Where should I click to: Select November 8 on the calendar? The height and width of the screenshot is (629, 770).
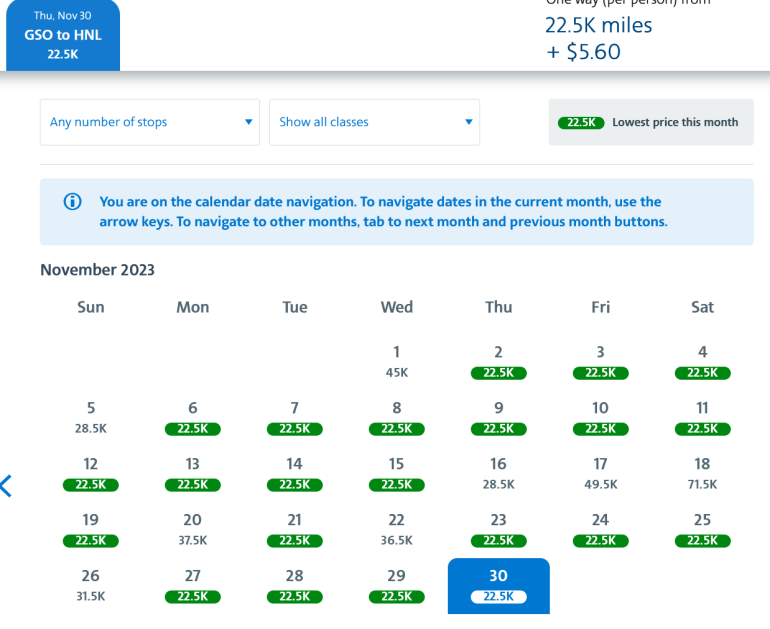tap(397, 417)
